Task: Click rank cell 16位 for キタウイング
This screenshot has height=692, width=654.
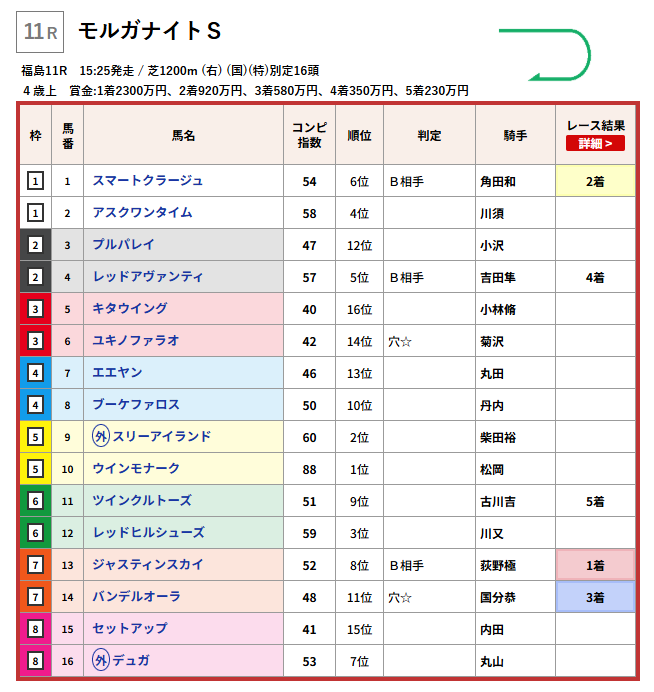Action: pos(359,309)
